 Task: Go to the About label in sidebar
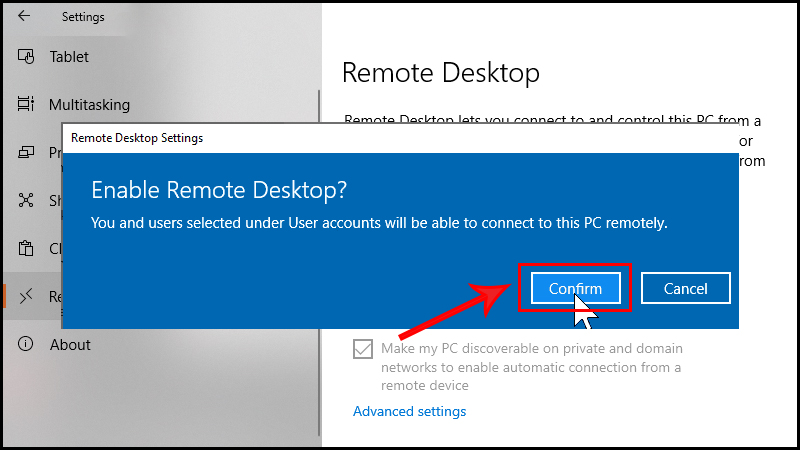click(x=70, y=344)
